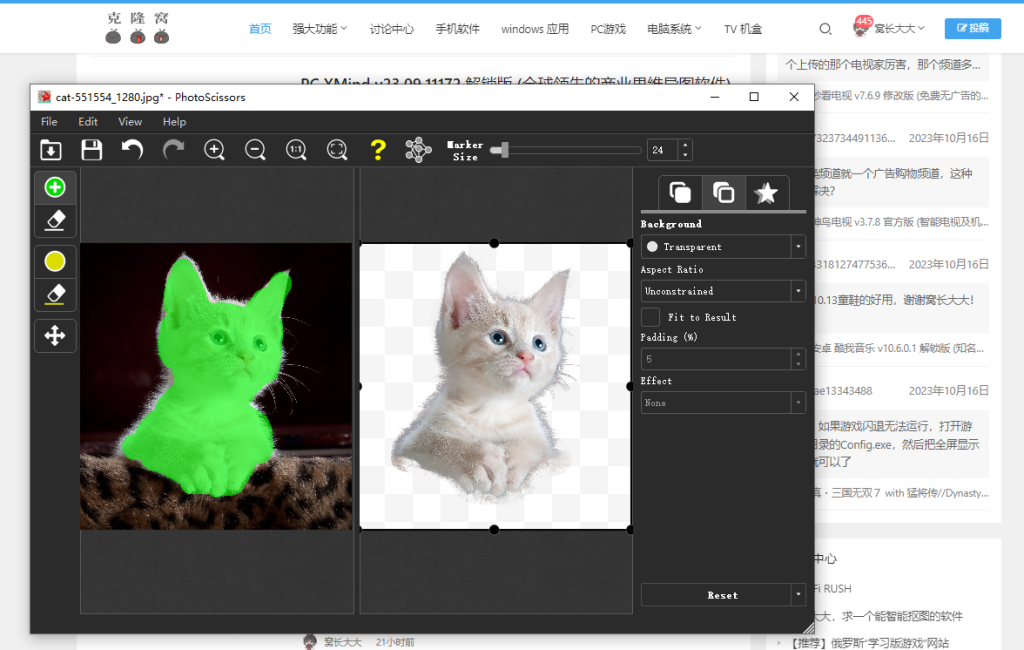Image resolution: width=1024 pixels, height=650 pixels.
Task: Click the website search magnifier icon
Action: (825, 29)
